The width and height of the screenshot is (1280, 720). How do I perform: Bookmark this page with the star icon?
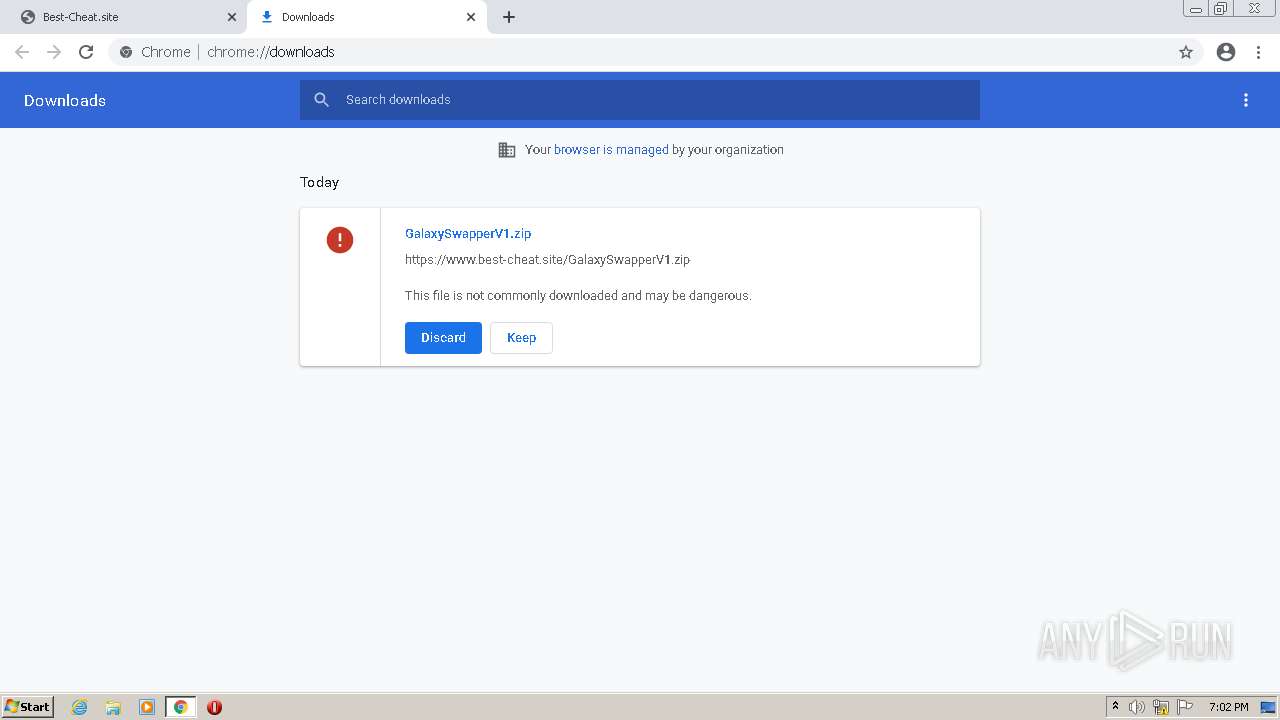(x=1186, y=52)
